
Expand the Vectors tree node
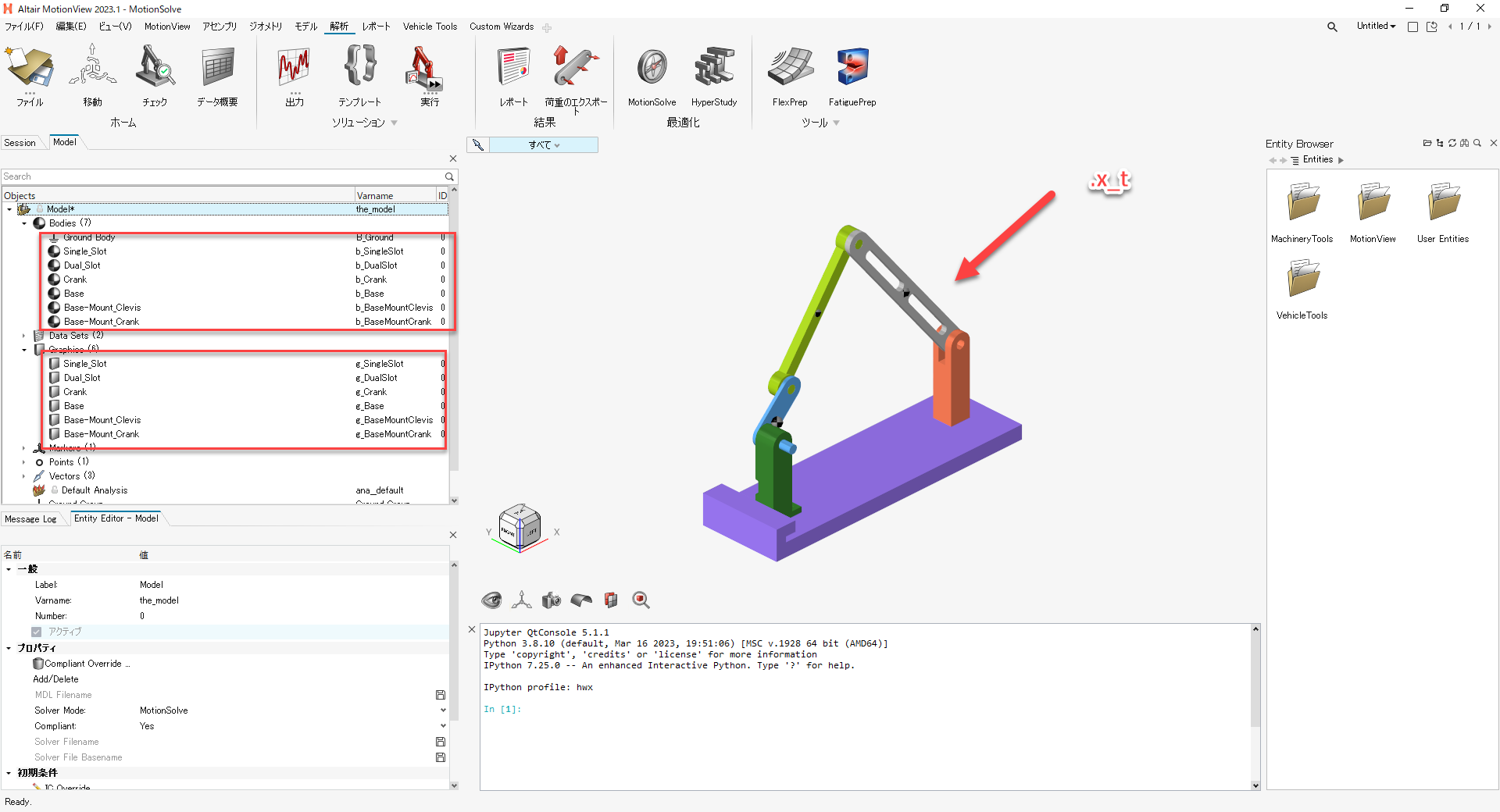[x=24, y=476]
